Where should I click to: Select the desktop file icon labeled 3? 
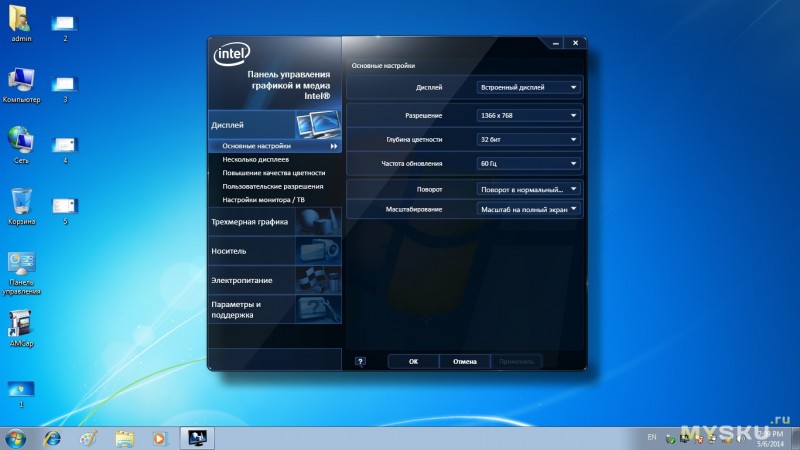[x=65, y=89]
